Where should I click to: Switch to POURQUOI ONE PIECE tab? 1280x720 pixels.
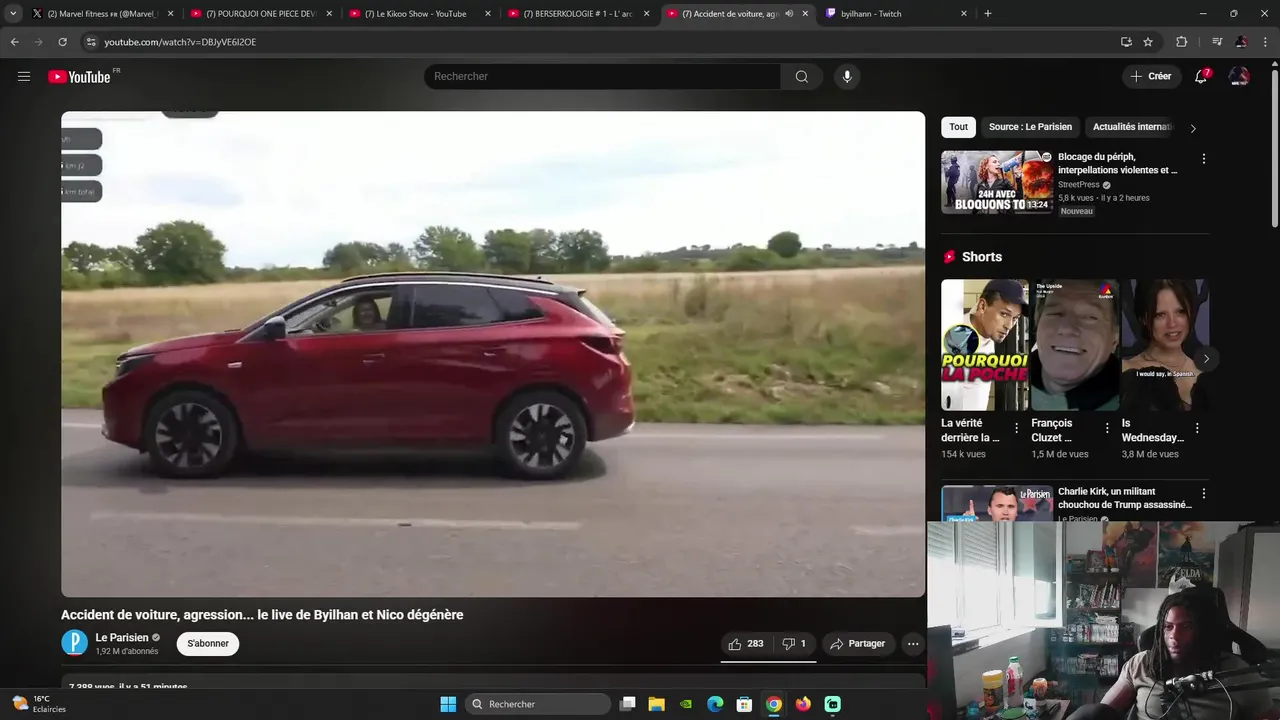262,14
